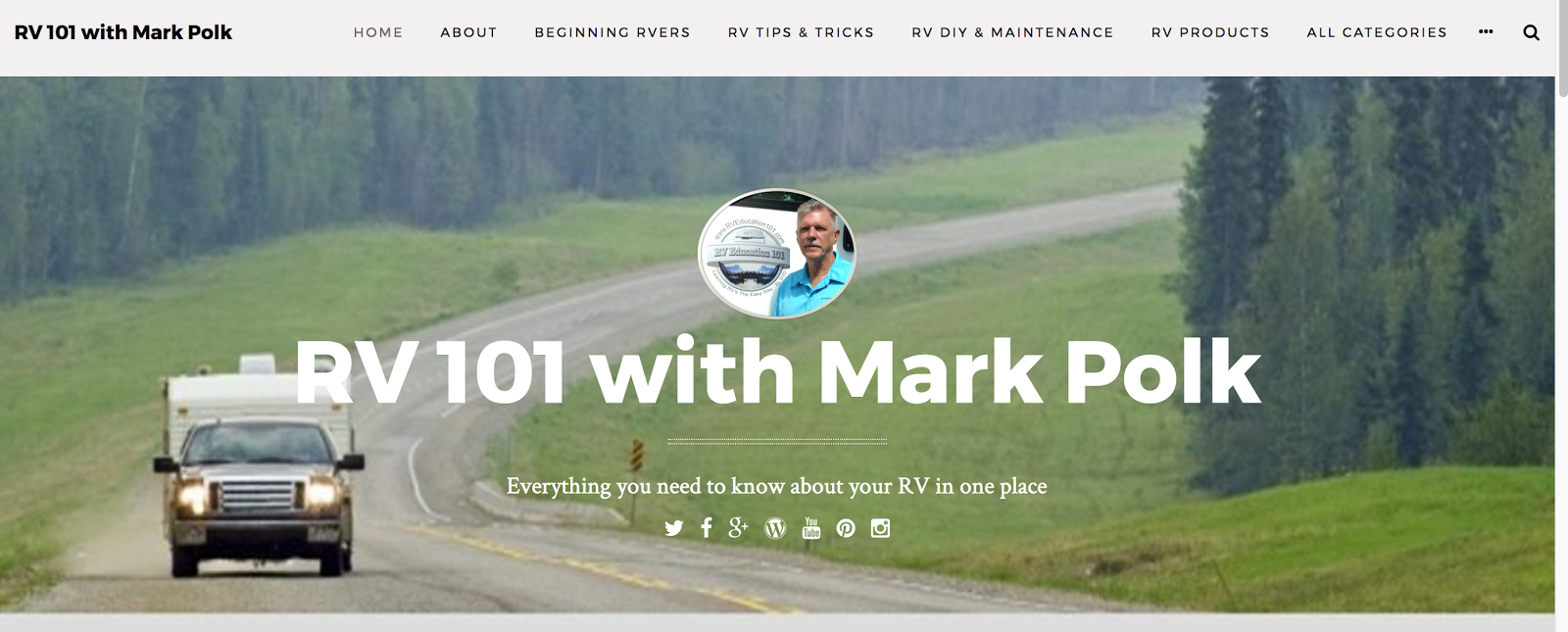Select the RV Products menu item

tap(1210, 32)
